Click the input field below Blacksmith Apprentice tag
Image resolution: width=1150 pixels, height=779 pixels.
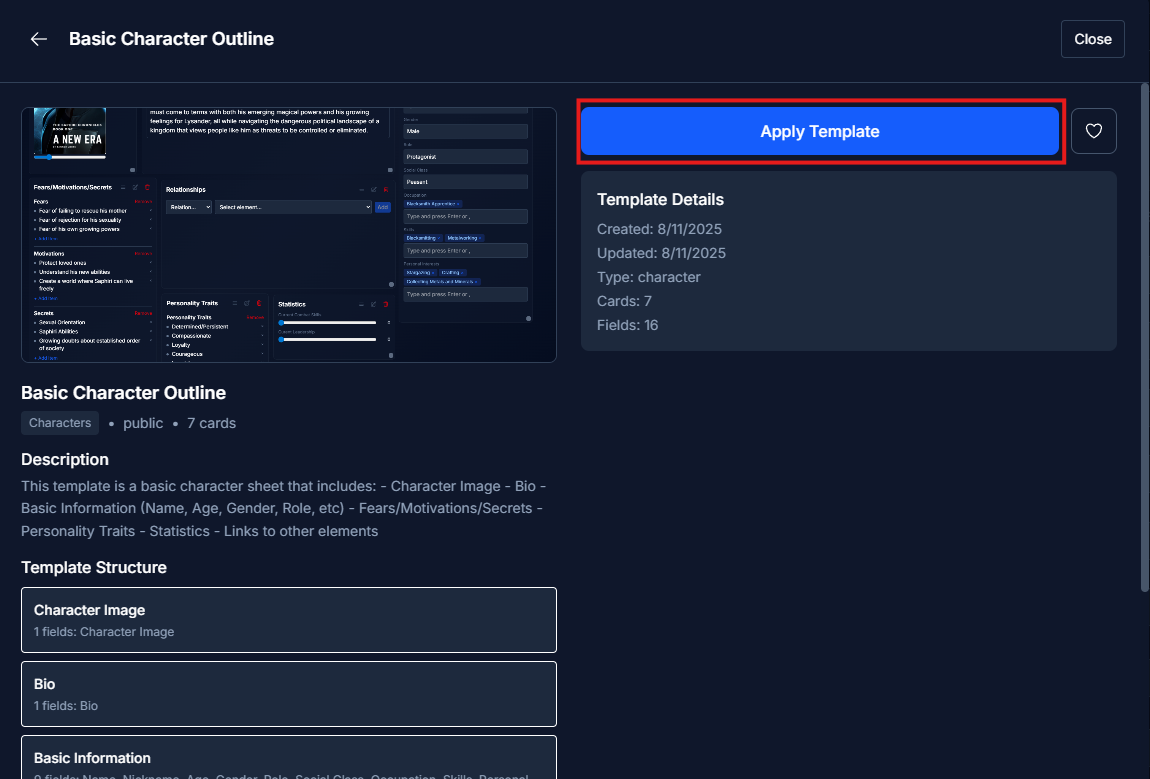465,216
